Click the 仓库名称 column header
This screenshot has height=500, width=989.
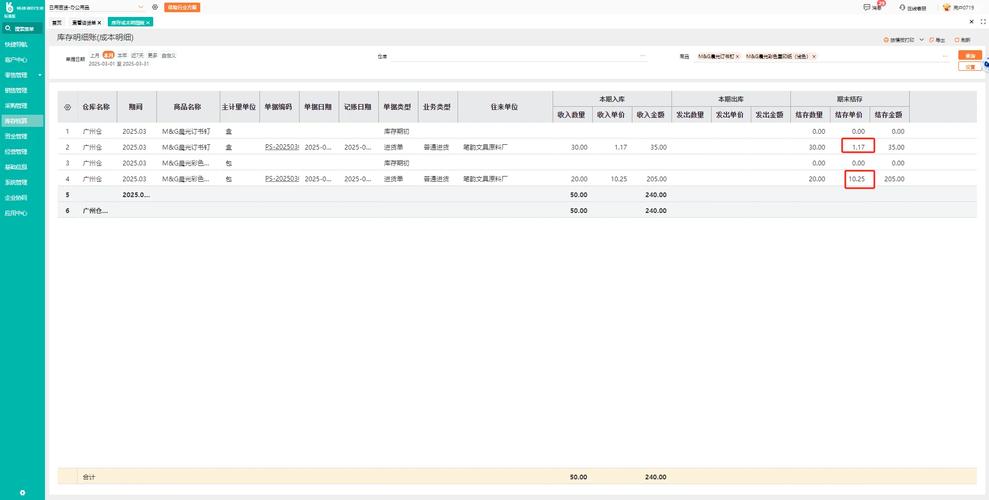(x=97, y=107)
